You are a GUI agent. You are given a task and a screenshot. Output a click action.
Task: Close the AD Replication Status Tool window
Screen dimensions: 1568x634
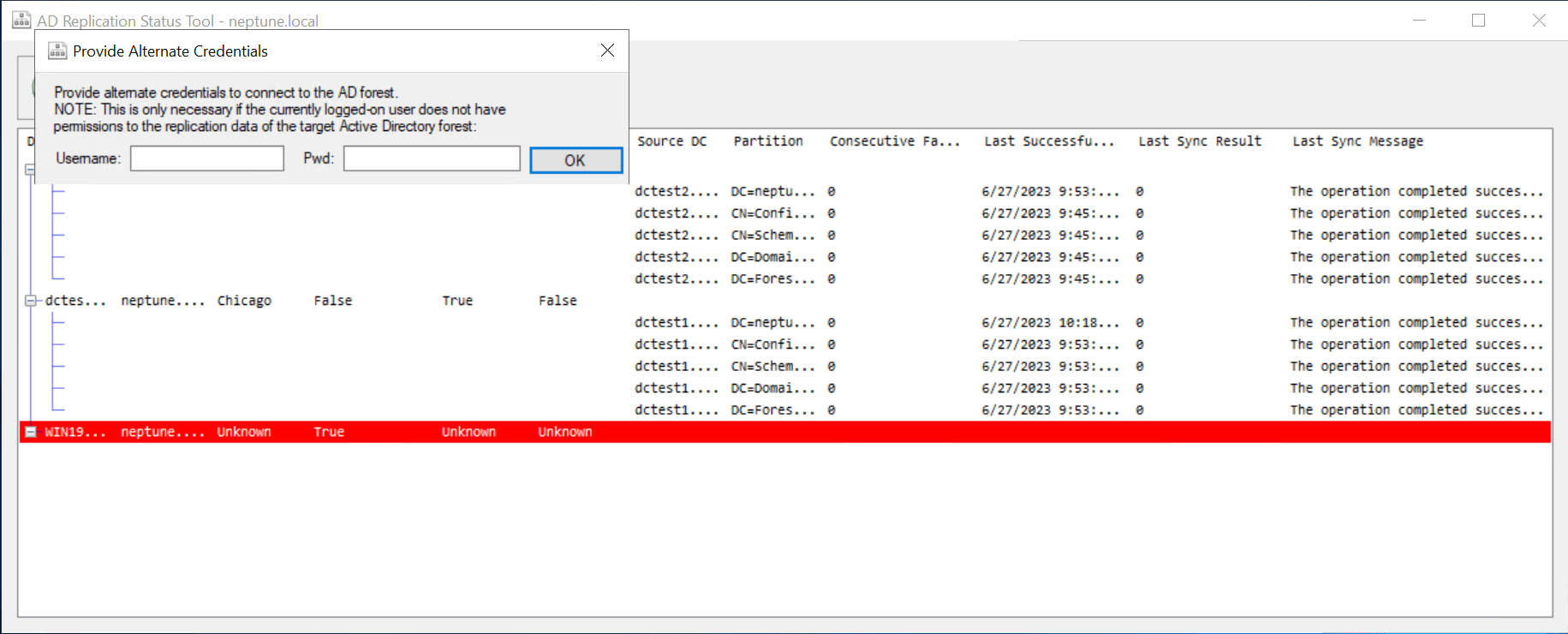1538,20
